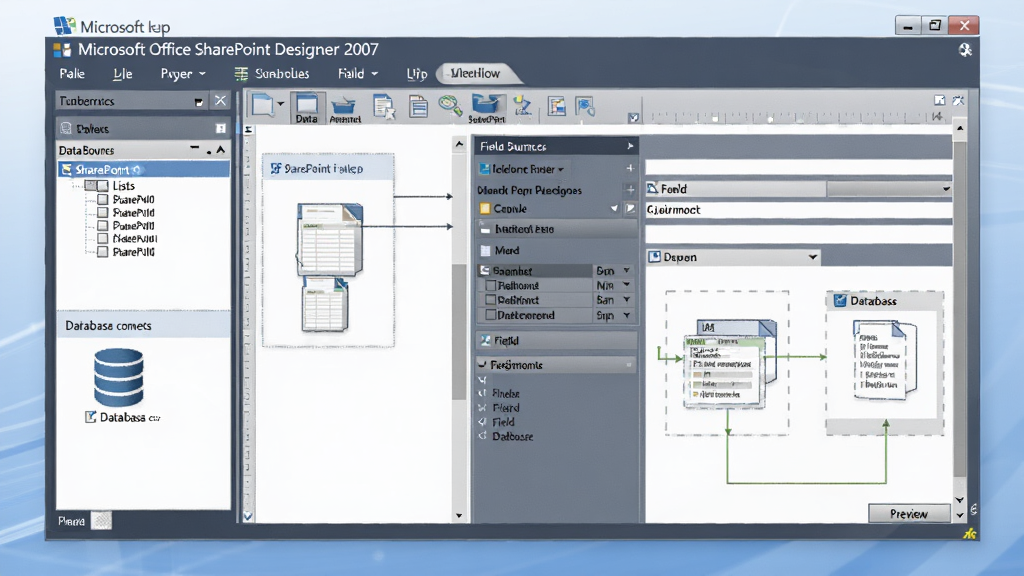Screen dimensions: 1024x576
Task: Toggle the Rethome checkbox
Action: (490, 285)
